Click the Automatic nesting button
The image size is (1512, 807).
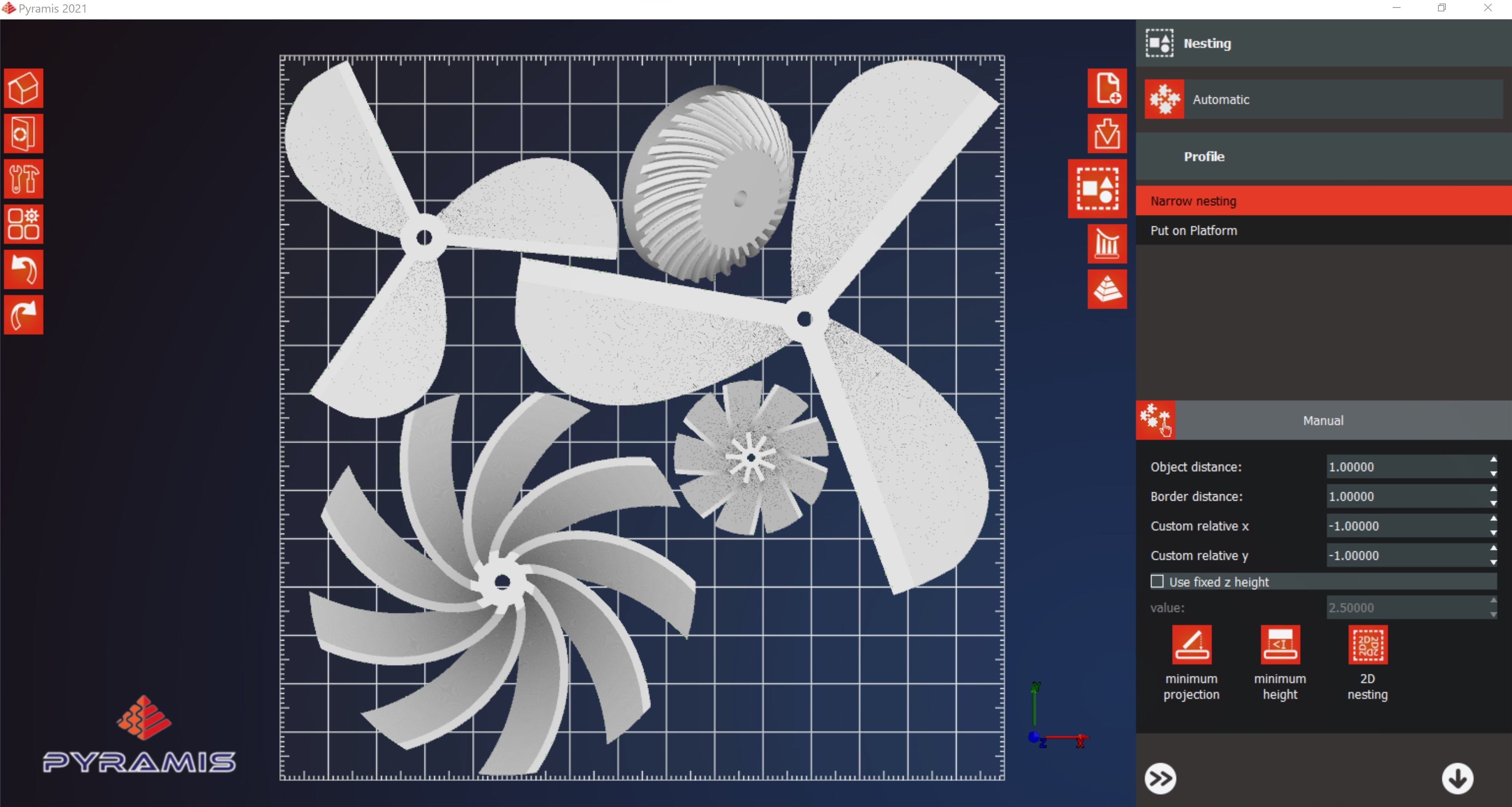pyautogui.click(x=1323, y=99)
